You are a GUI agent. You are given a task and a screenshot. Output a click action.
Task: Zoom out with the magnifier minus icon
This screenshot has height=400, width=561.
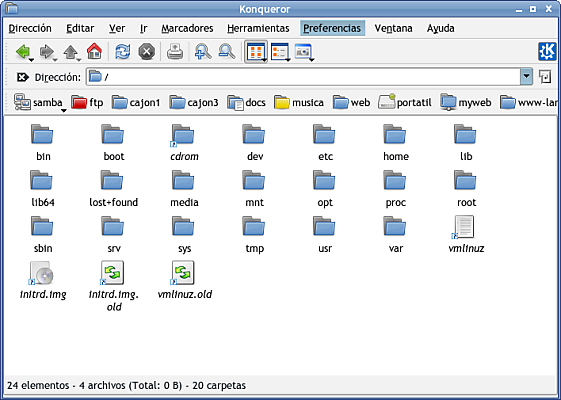pos(226,52)
